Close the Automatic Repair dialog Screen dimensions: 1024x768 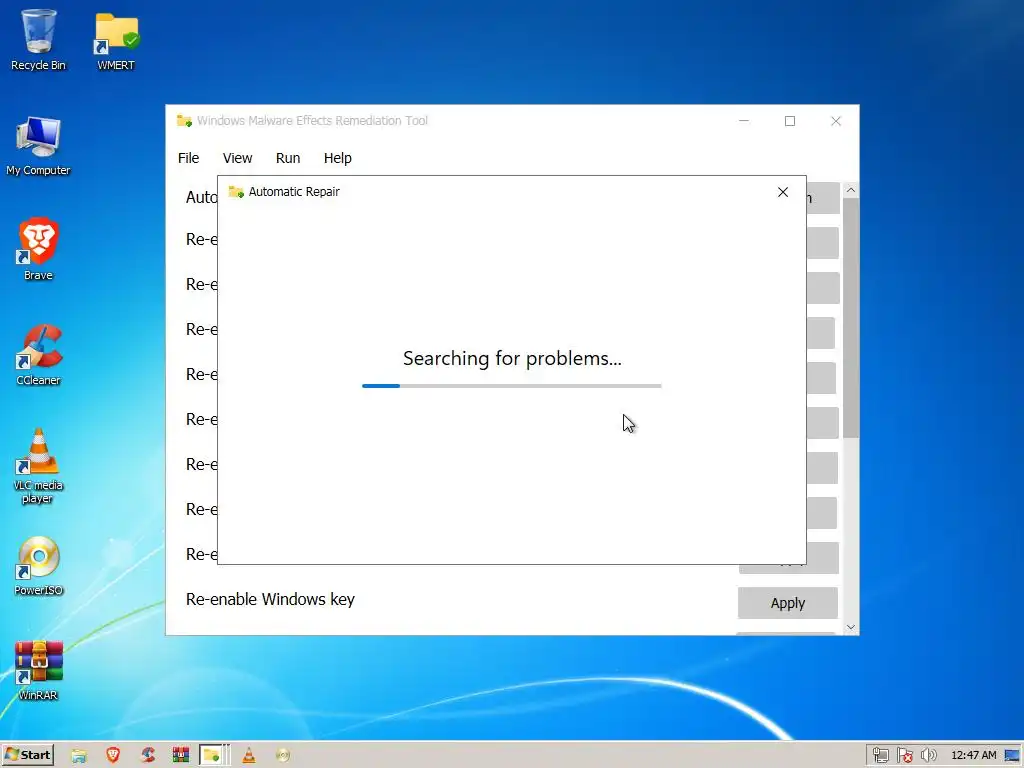coord(783,192)
